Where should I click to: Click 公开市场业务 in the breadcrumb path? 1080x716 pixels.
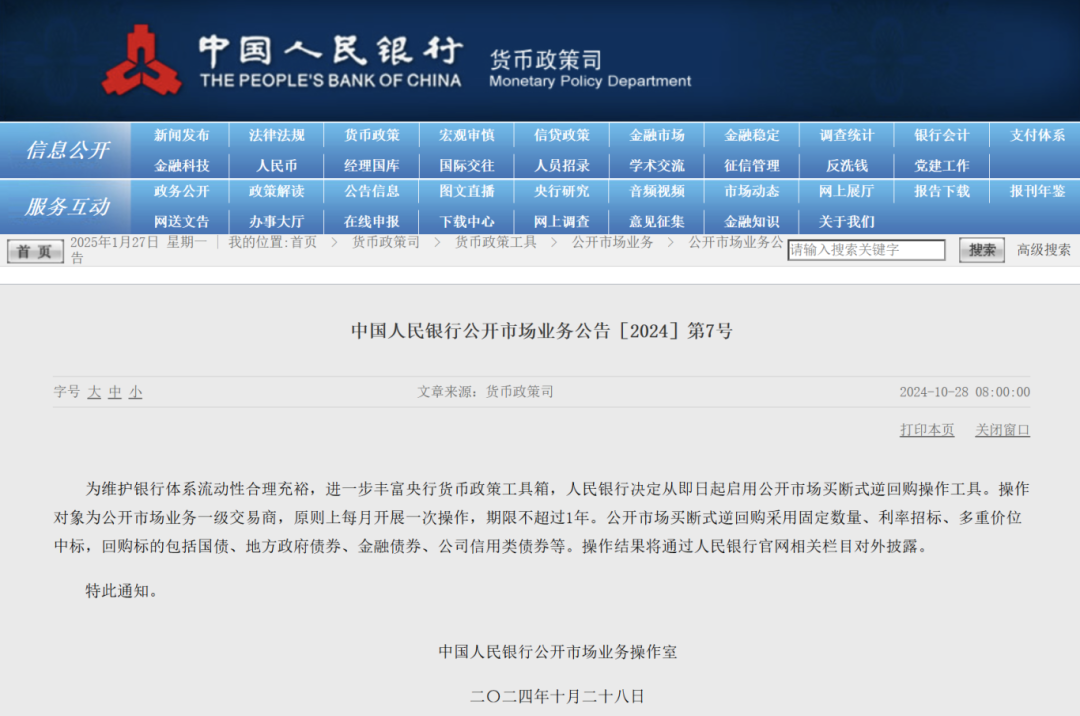pos(612,242)
